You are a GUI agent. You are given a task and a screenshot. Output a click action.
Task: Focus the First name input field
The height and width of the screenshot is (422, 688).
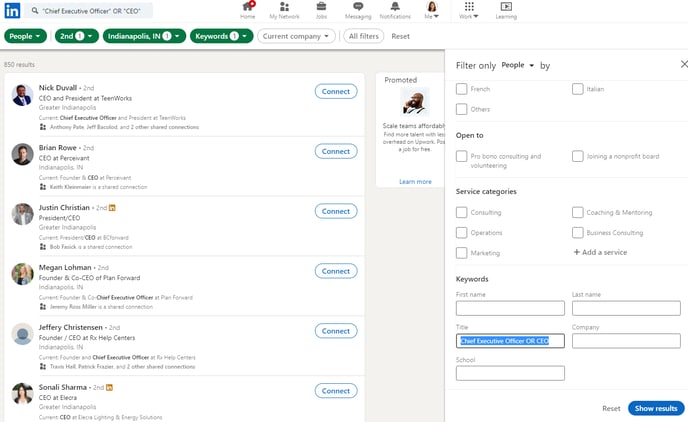coord(510,308)
